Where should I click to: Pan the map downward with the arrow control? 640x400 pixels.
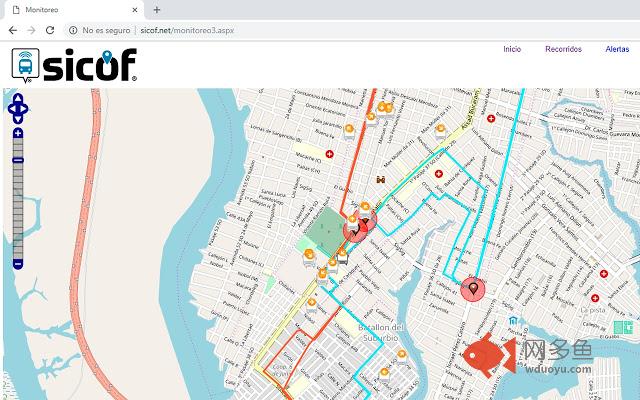point(18,119)
